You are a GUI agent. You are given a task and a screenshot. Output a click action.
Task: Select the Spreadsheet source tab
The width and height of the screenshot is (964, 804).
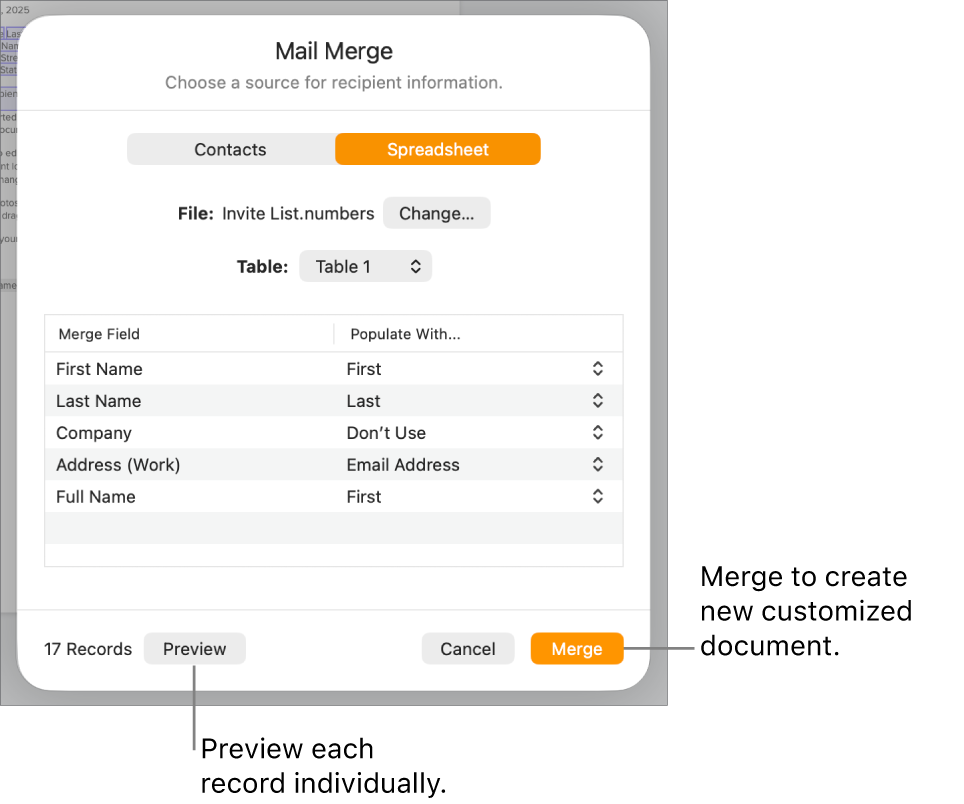[437, 149]
